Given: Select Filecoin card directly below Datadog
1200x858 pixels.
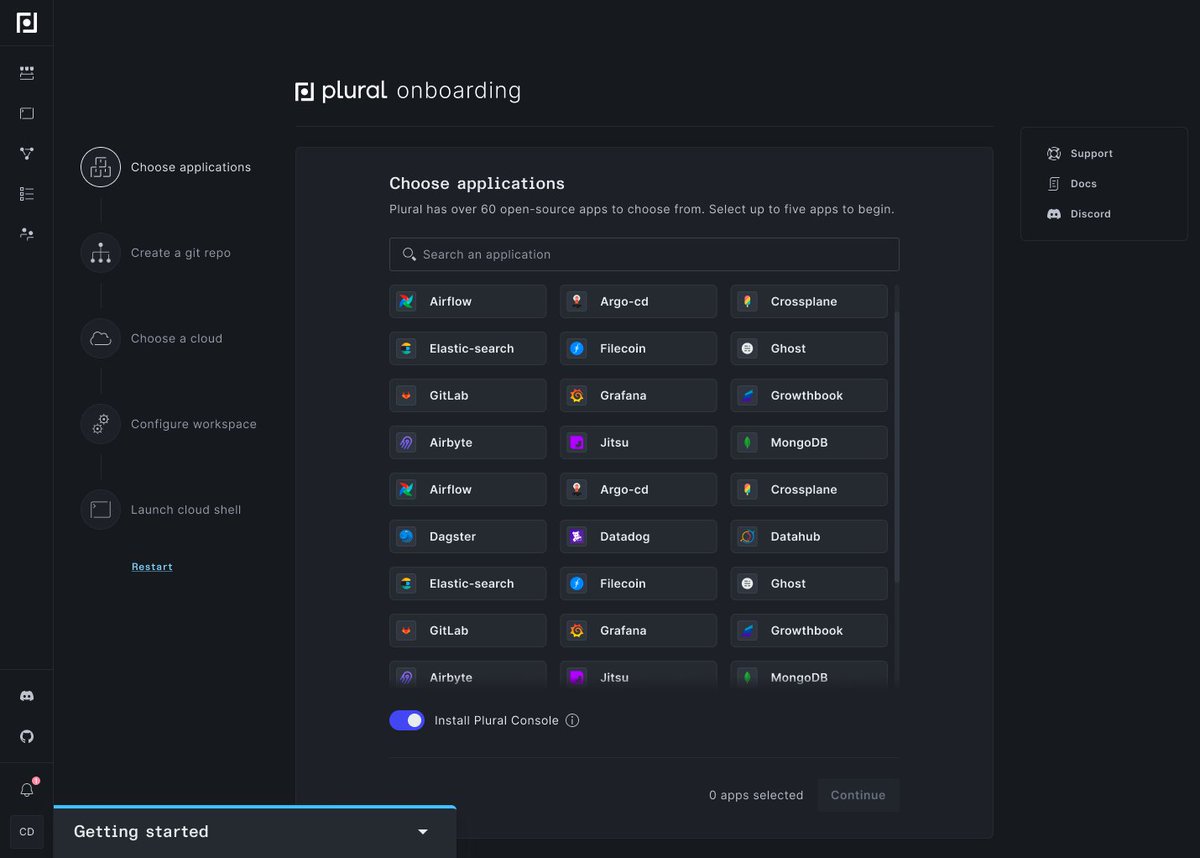Looking at the screenshot, I should coord(638,583).
